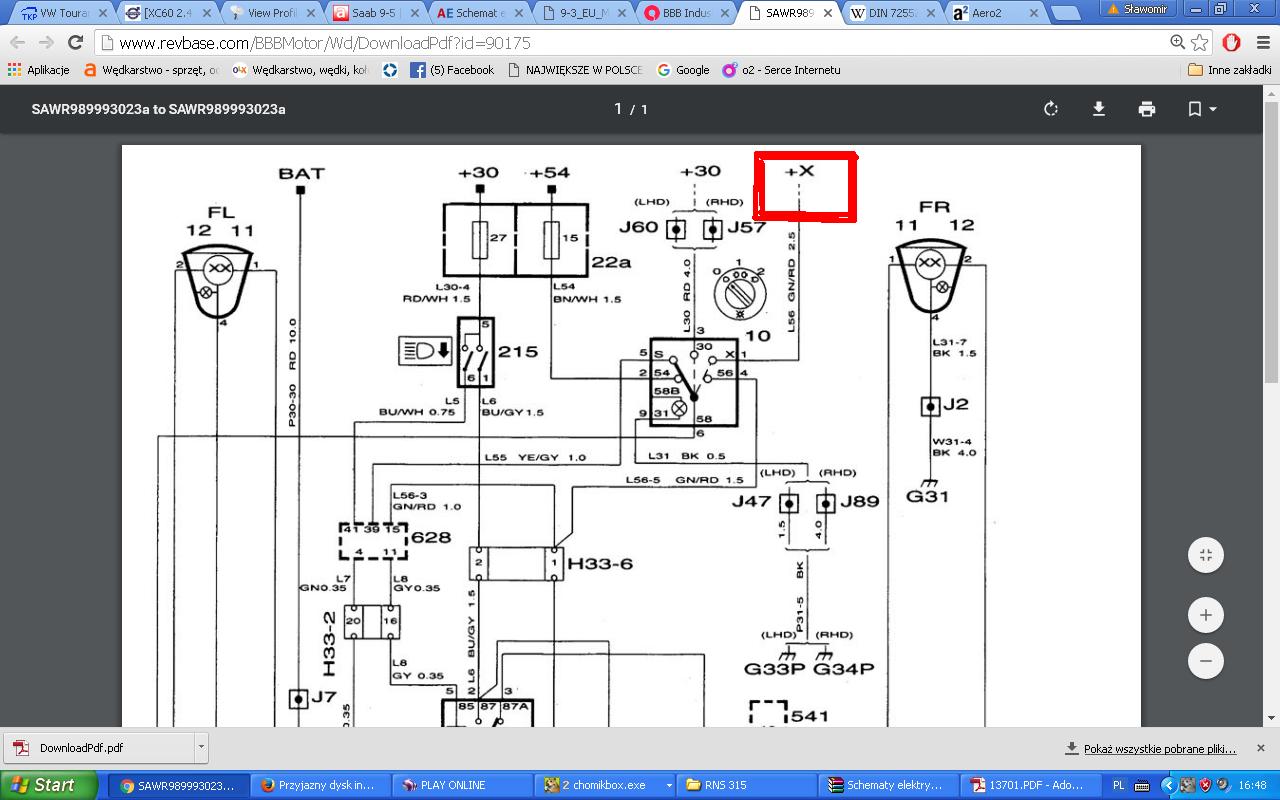Zoom in on the PDF
The image size is (1280, 800).
coord(1205,615)
